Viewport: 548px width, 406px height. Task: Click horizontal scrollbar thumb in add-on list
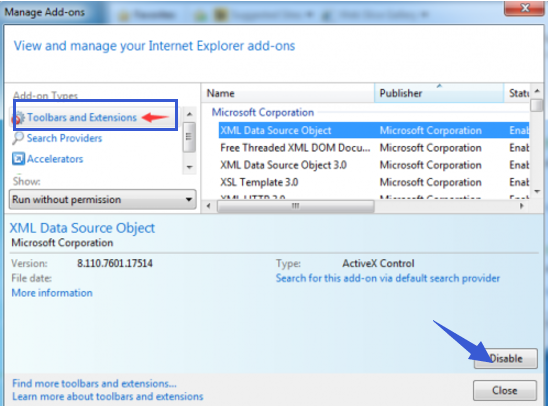296,206
